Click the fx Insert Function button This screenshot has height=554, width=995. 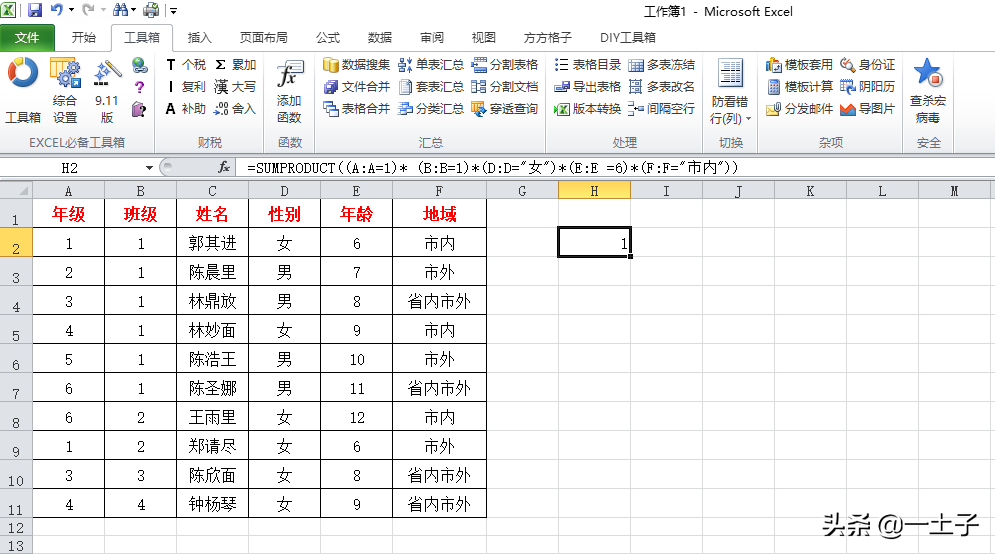223,168
